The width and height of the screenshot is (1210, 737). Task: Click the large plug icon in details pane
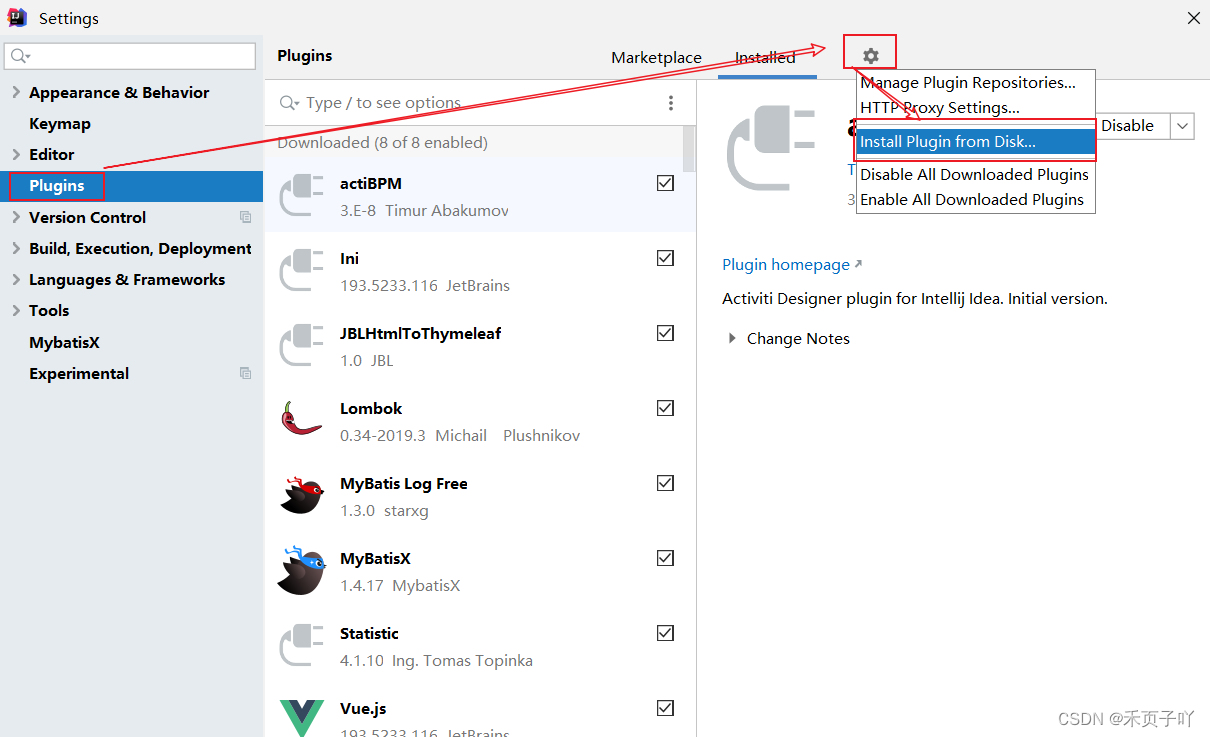[772, 149]
